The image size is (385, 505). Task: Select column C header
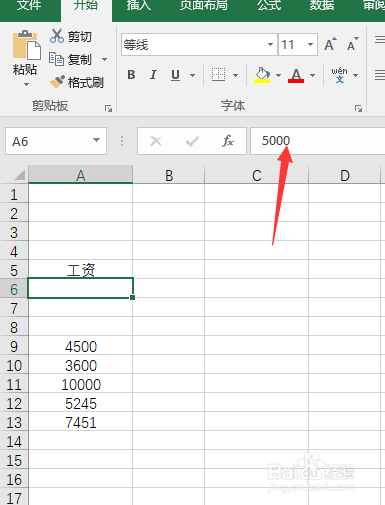coord(257,175)
